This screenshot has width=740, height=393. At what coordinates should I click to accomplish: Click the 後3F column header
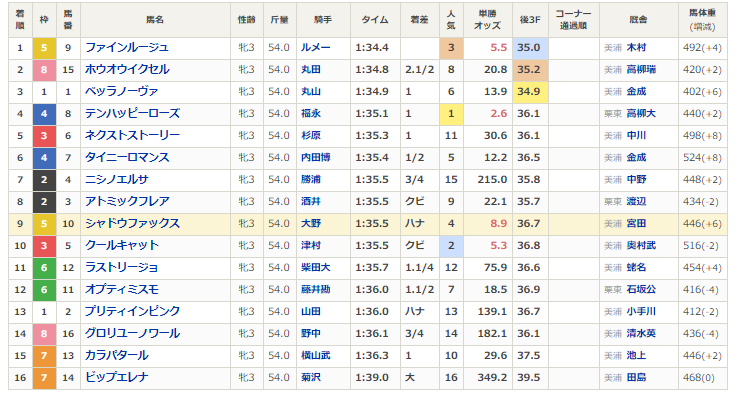(x=530, y=20)
